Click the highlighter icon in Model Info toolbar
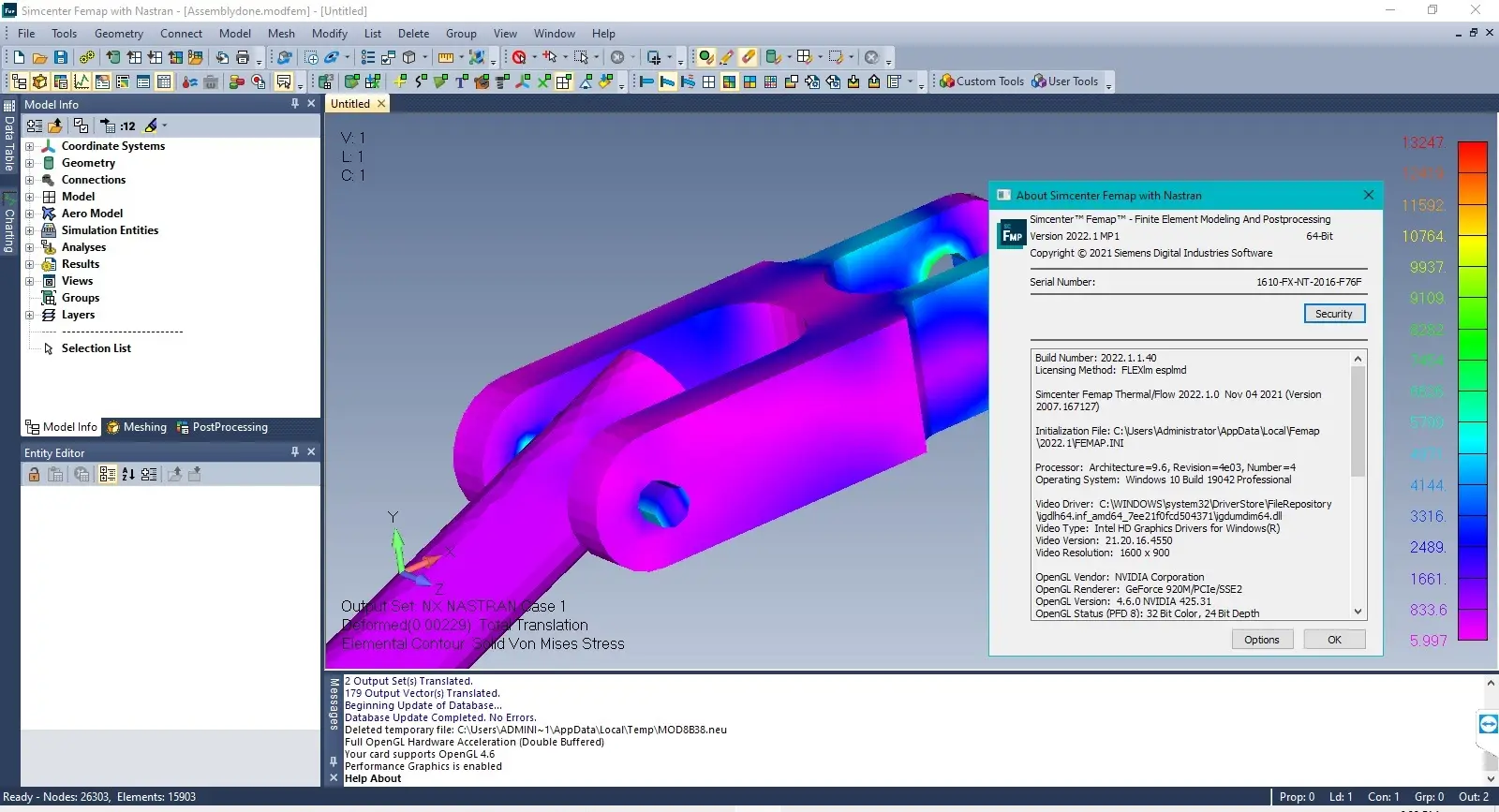Image resolution: width=1499 pixels, height=812 pixels. pyautogui.click(x=151, y=125)
